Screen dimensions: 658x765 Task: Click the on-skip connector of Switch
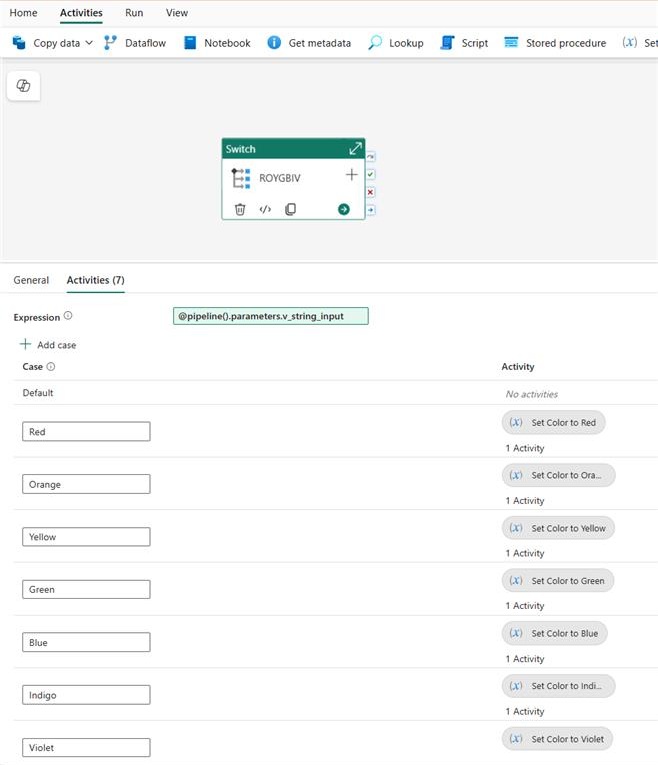pos(371,157)
